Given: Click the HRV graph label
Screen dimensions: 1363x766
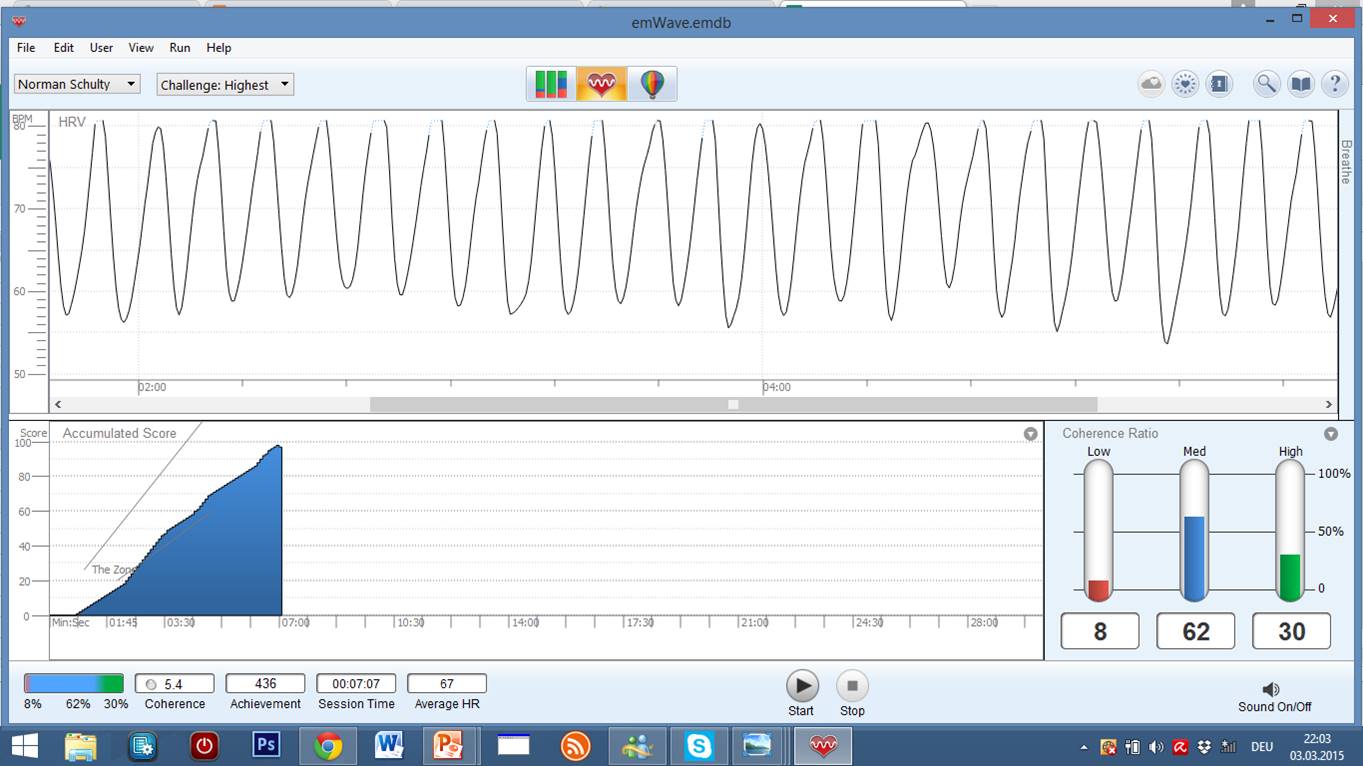Looking at the screenshot, I should click(x=72, y=122).
